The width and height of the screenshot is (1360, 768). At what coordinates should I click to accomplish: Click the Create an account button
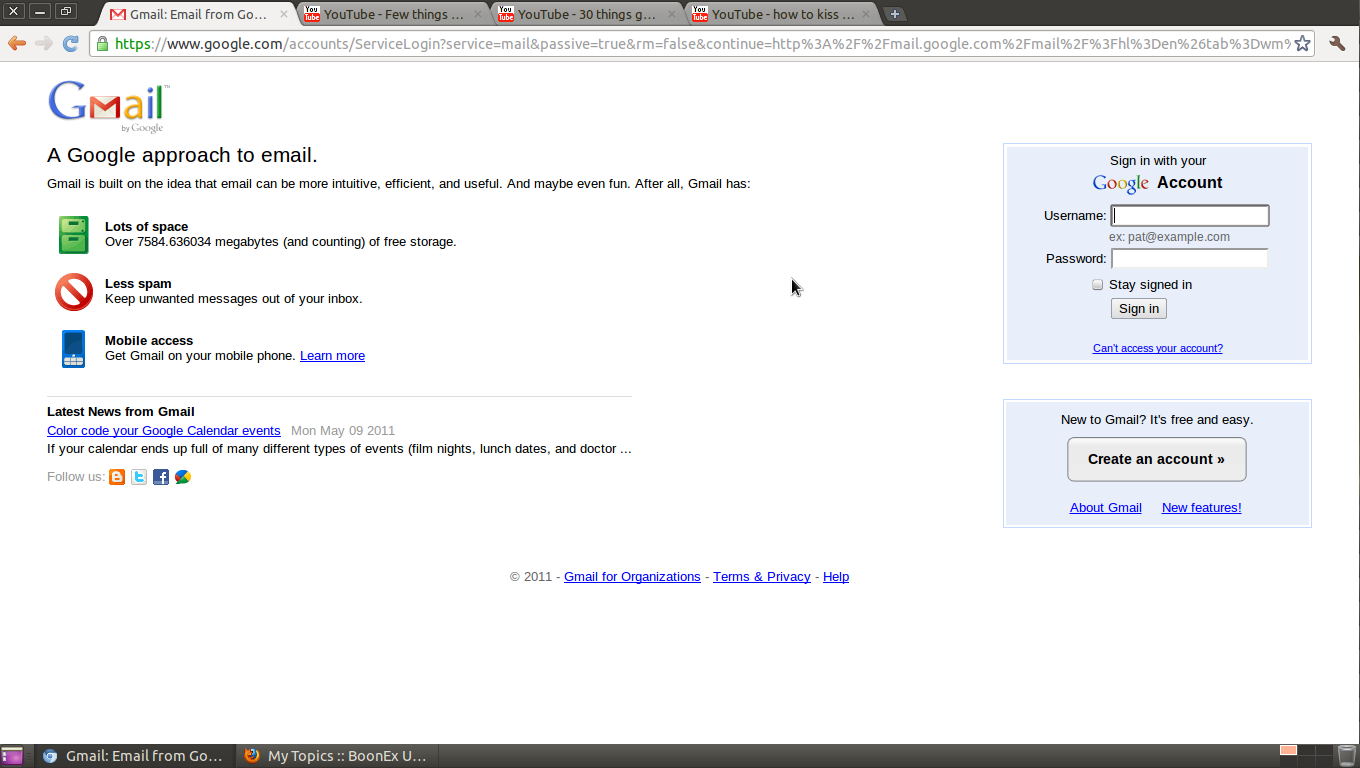click(1157, 459)
